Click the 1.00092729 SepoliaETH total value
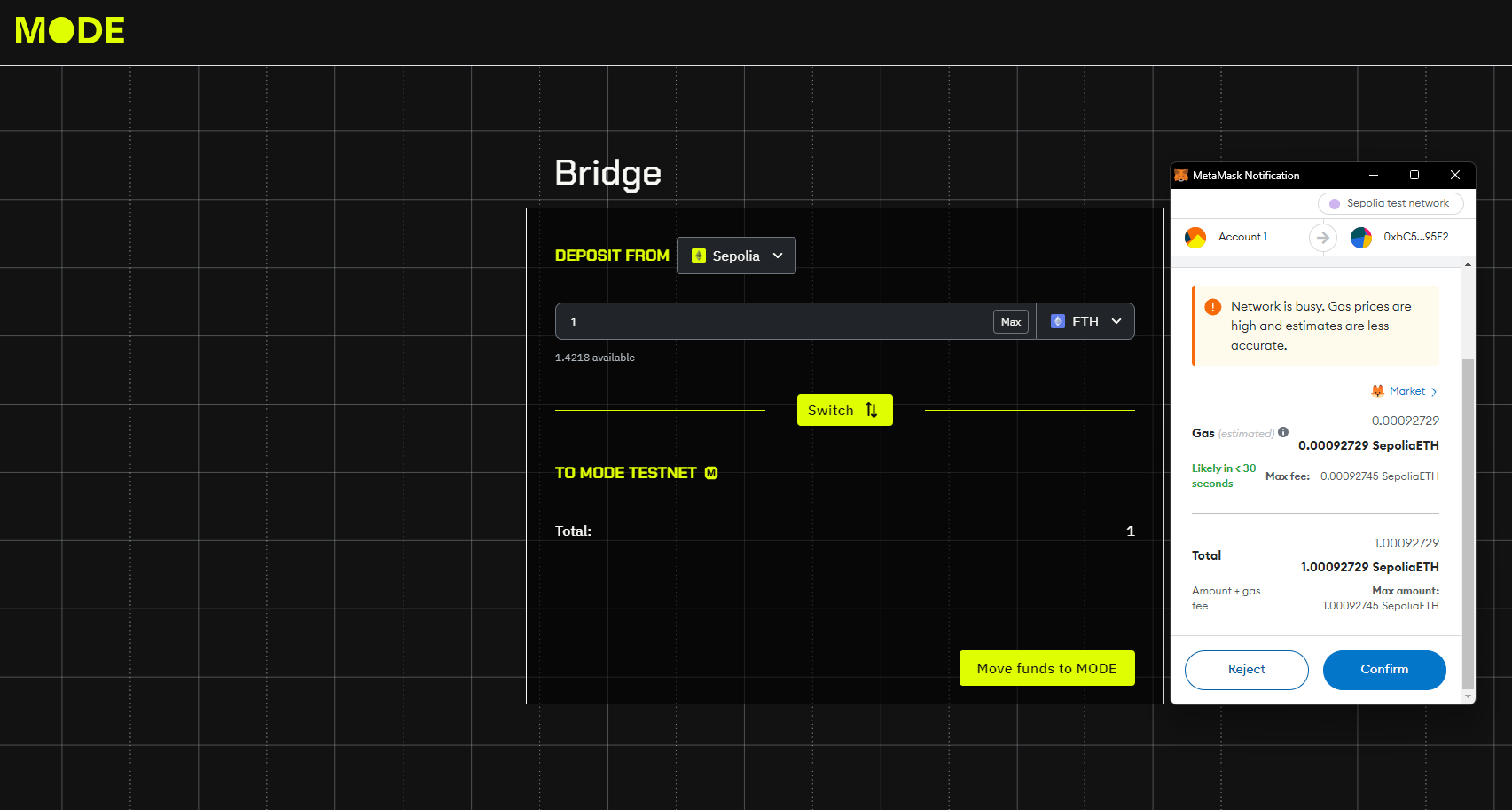This screenshot has height=810, width=1512. 1370,567
